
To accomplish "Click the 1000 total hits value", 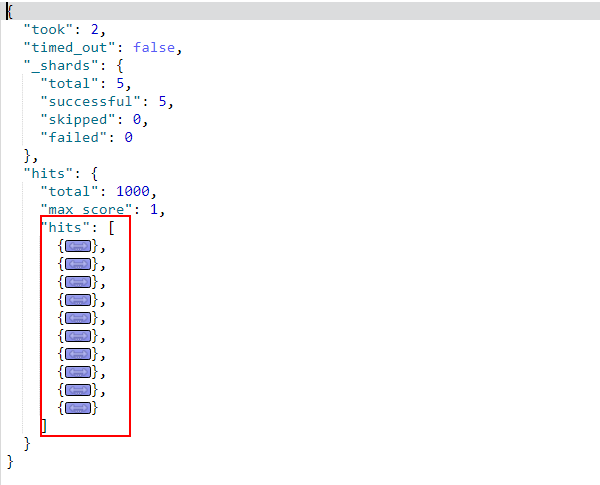I will (133, 191).
